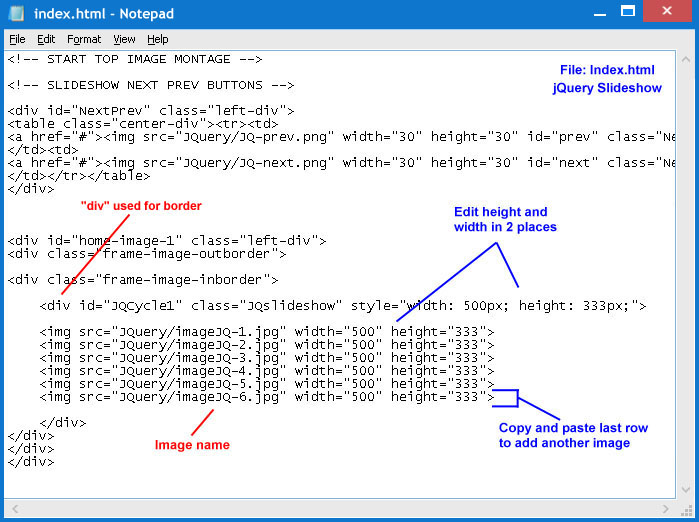Open the File menu
This screenshot has height=522, width=699.
pyautogui.click(x=17, y=39)
